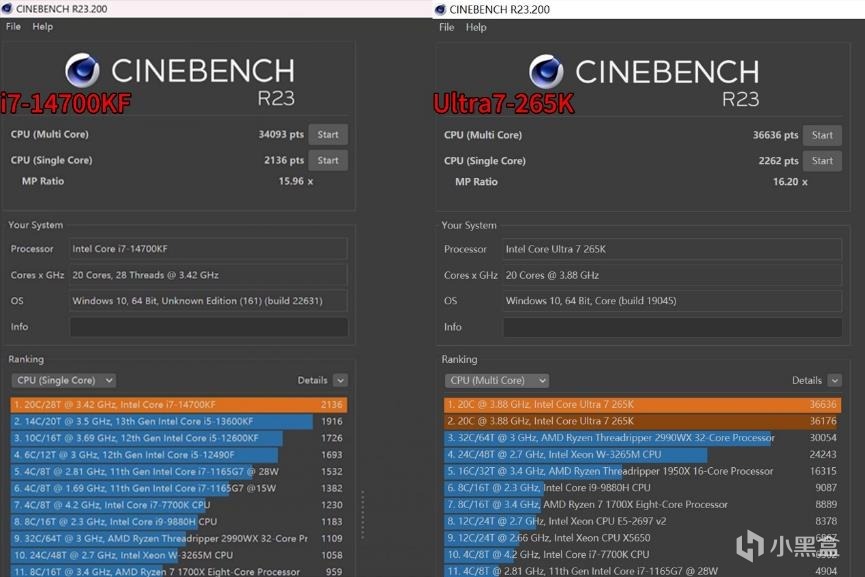
Task: Click OS field with build 19045
Action: pos(672,301)
